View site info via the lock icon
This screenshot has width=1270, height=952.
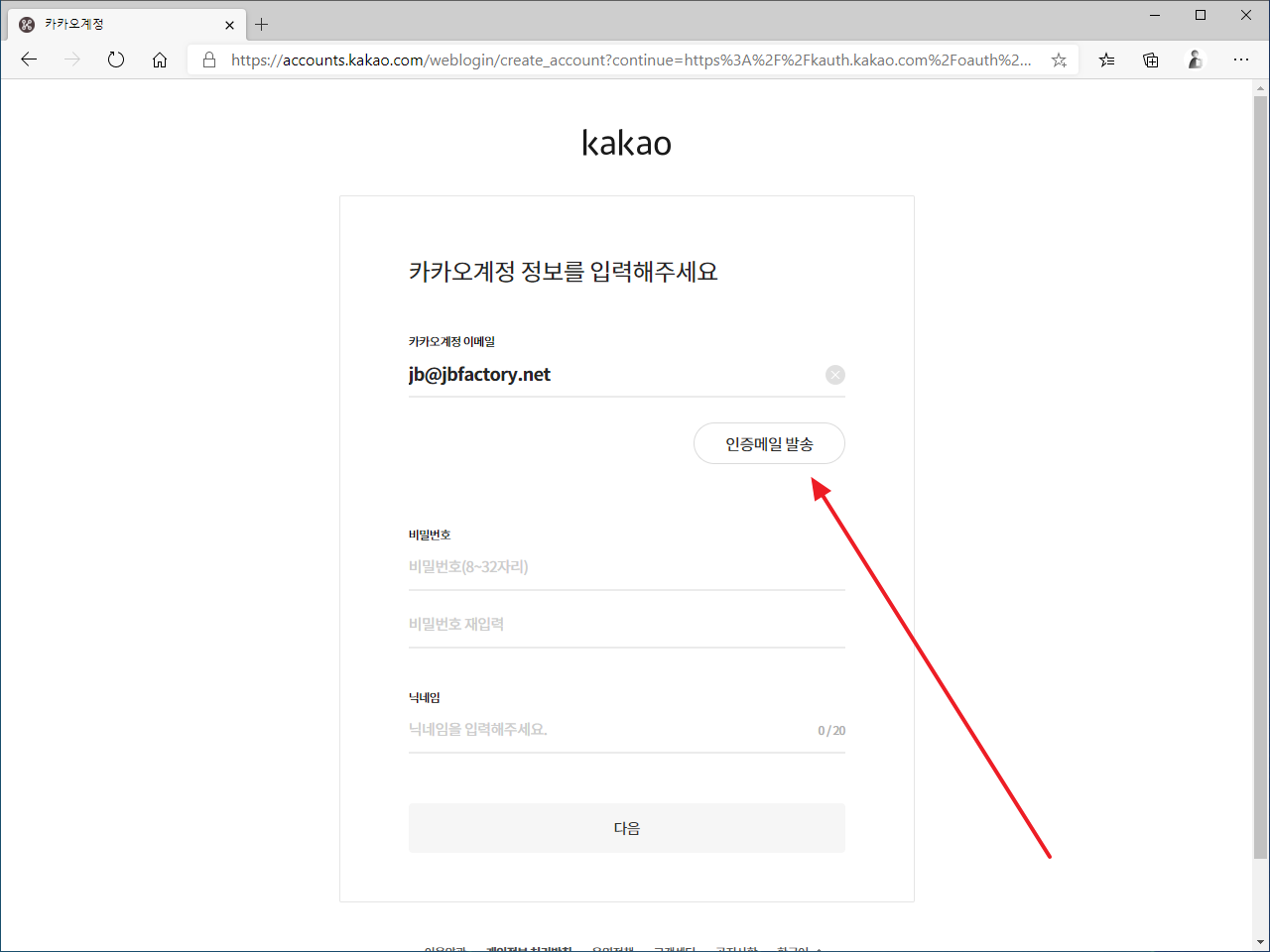point(209,59)
